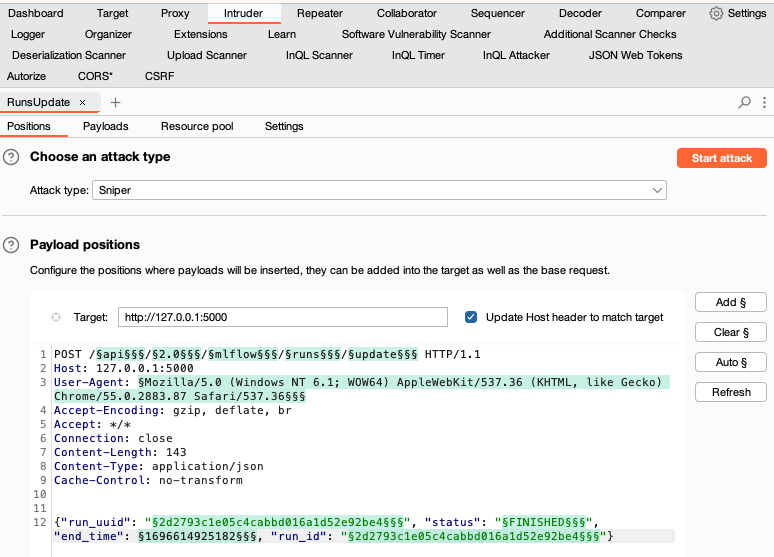Open the JSON Web Tokens tab

click(635, 55)
